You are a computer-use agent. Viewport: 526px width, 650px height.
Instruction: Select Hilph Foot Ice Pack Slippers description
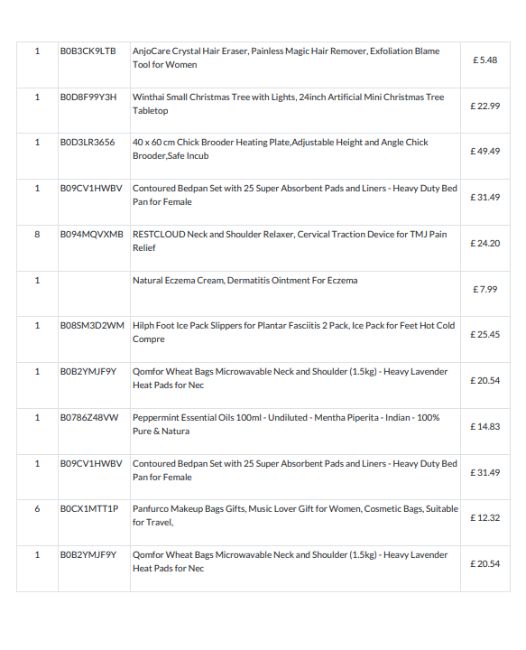(x=293, y=332)
